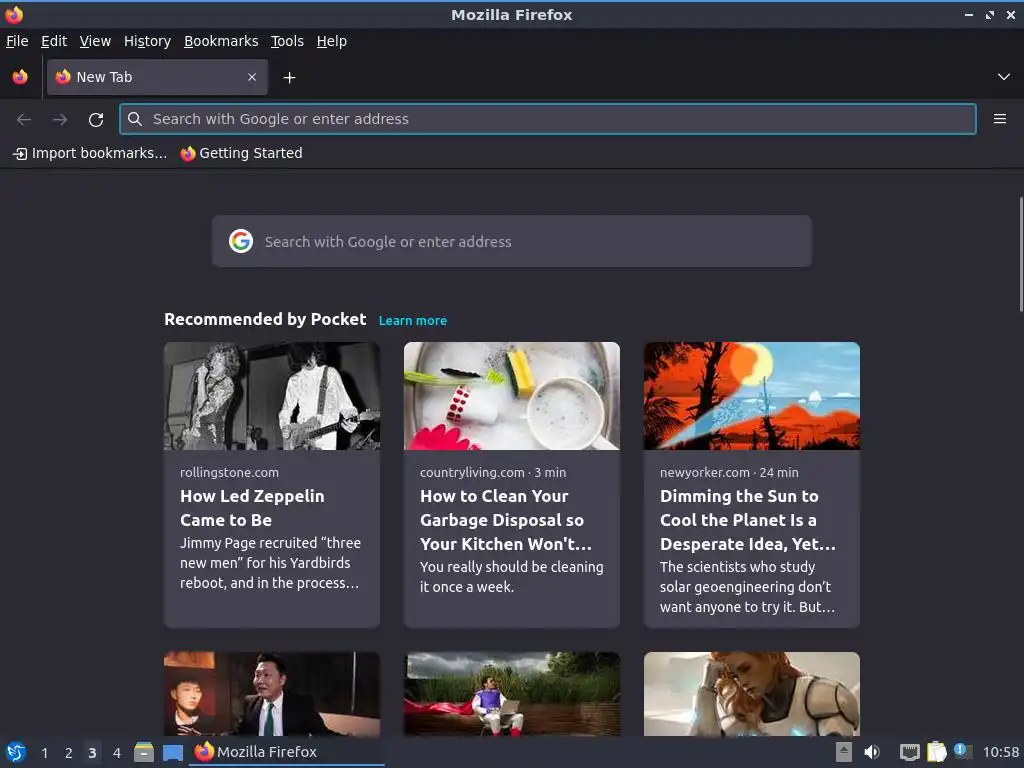Open the volume control tray icon
Viewport: 1024px width, 768px height.
(x=872, y=752)
